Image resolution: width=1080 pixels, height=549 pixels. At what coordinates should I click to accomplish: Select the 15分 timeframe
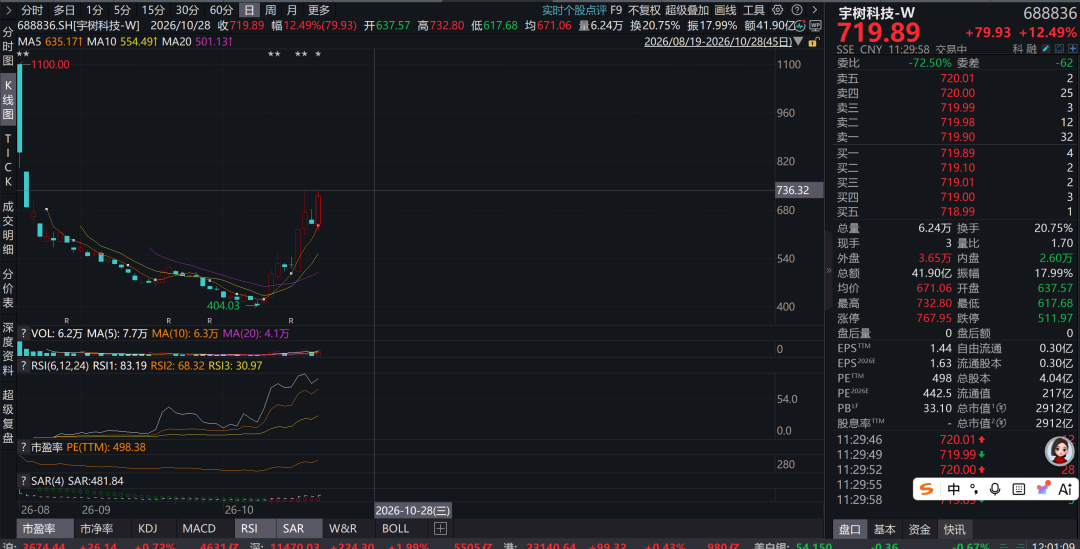point(153,10)
